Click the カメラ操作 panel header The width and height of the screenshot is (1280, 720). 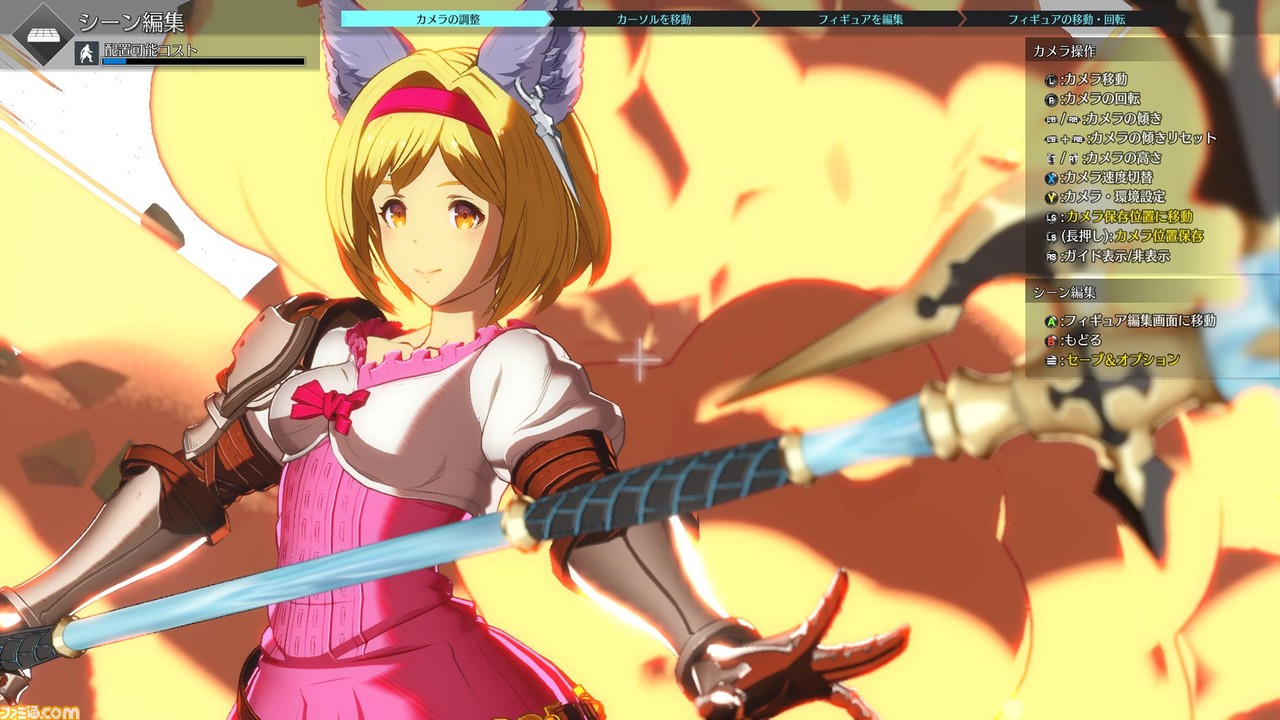[x=1066, y=51]
